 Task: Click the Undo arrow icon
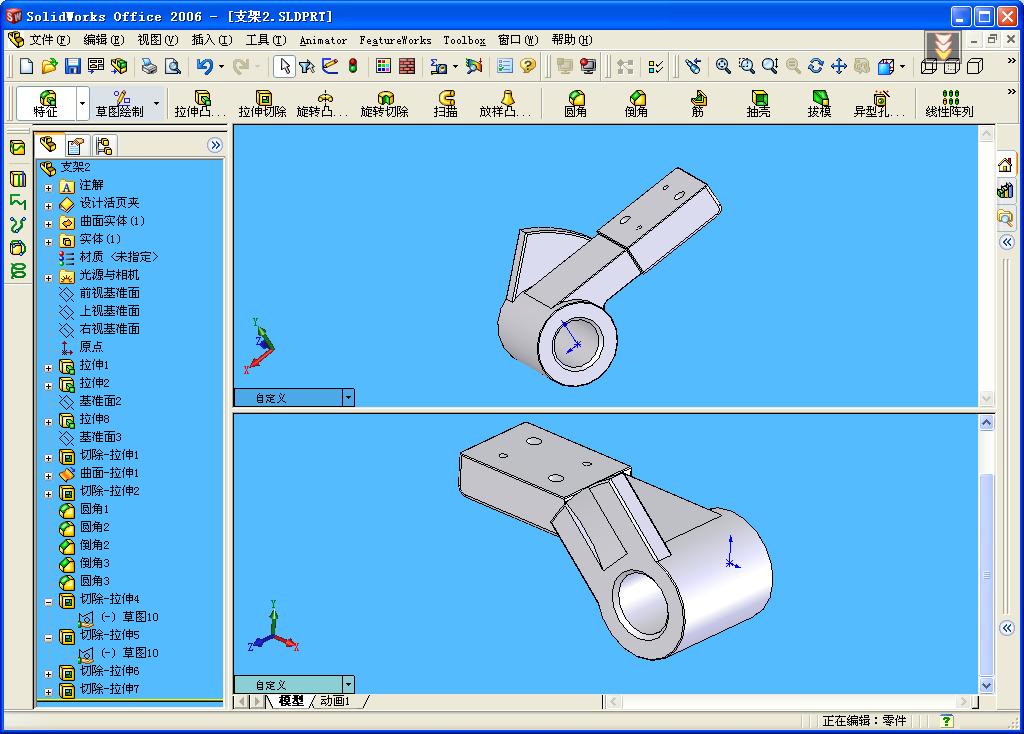click(x=204, y=66)
